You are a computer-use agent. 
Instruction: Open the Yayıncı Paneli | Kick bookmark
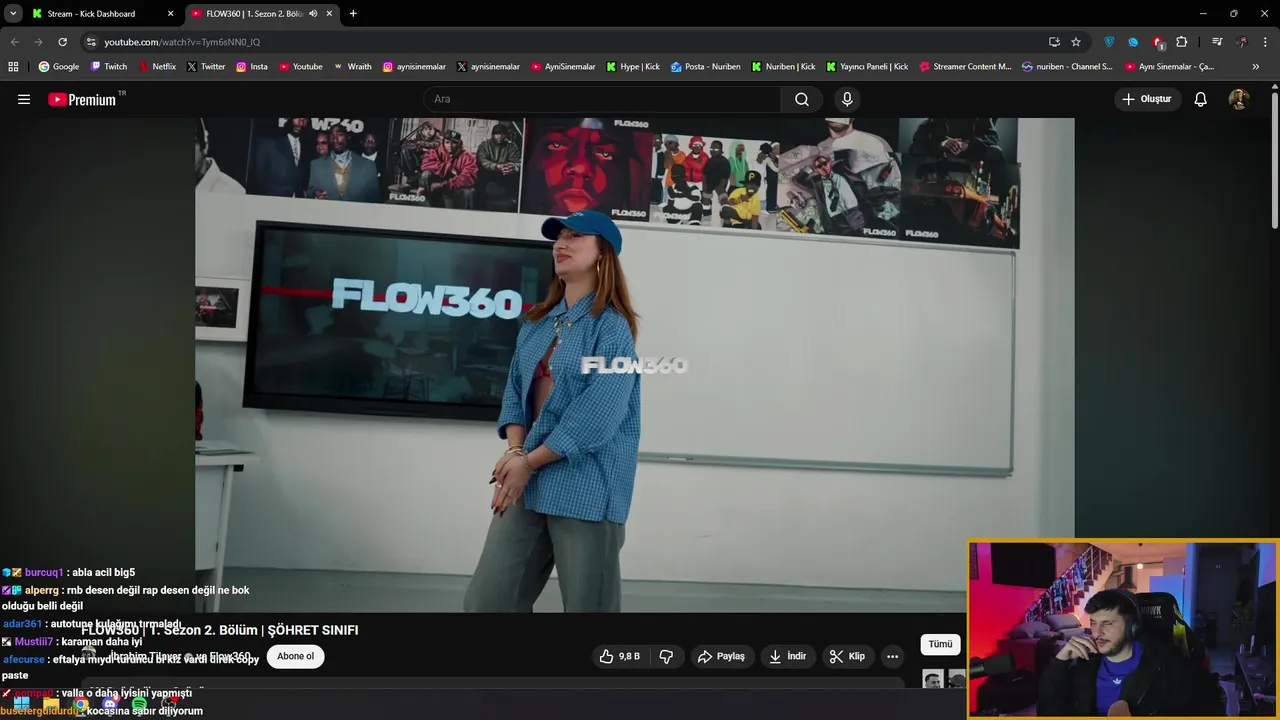point(867,67)
